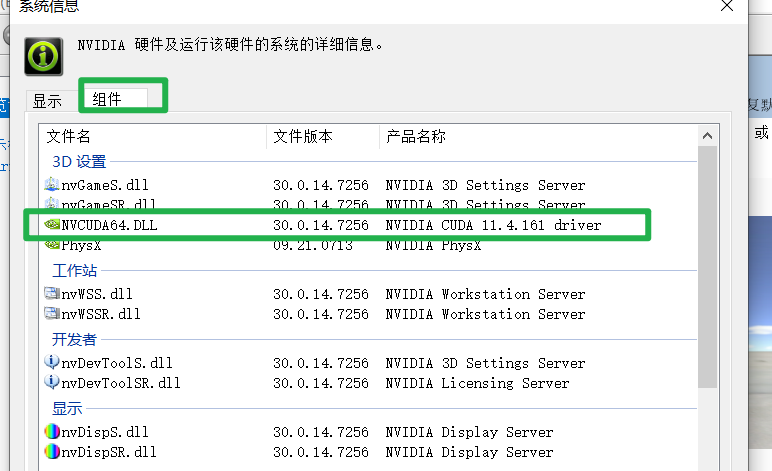
Task: Click the nvDispS.dll color icon
Action: click(52, 432)
